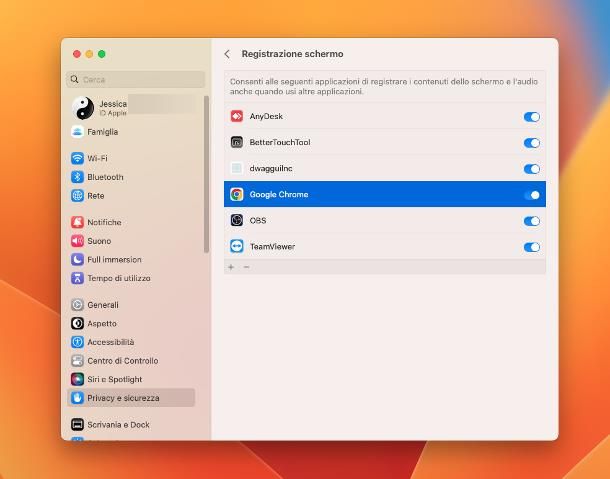Open Rete network settings
The height and width of the screenshot is (479, 610).
coord(131,195)
